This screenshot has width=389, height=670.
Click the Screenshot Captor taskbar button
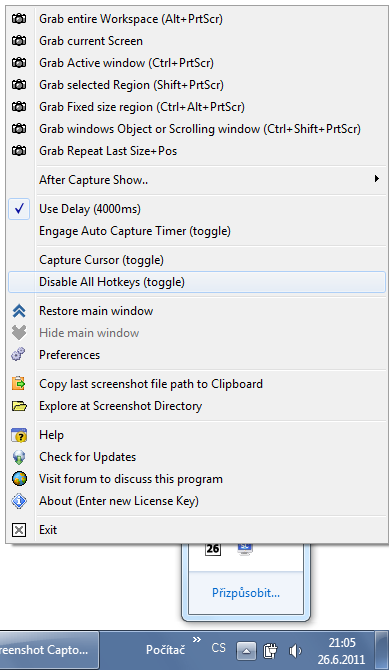(49, 650)
